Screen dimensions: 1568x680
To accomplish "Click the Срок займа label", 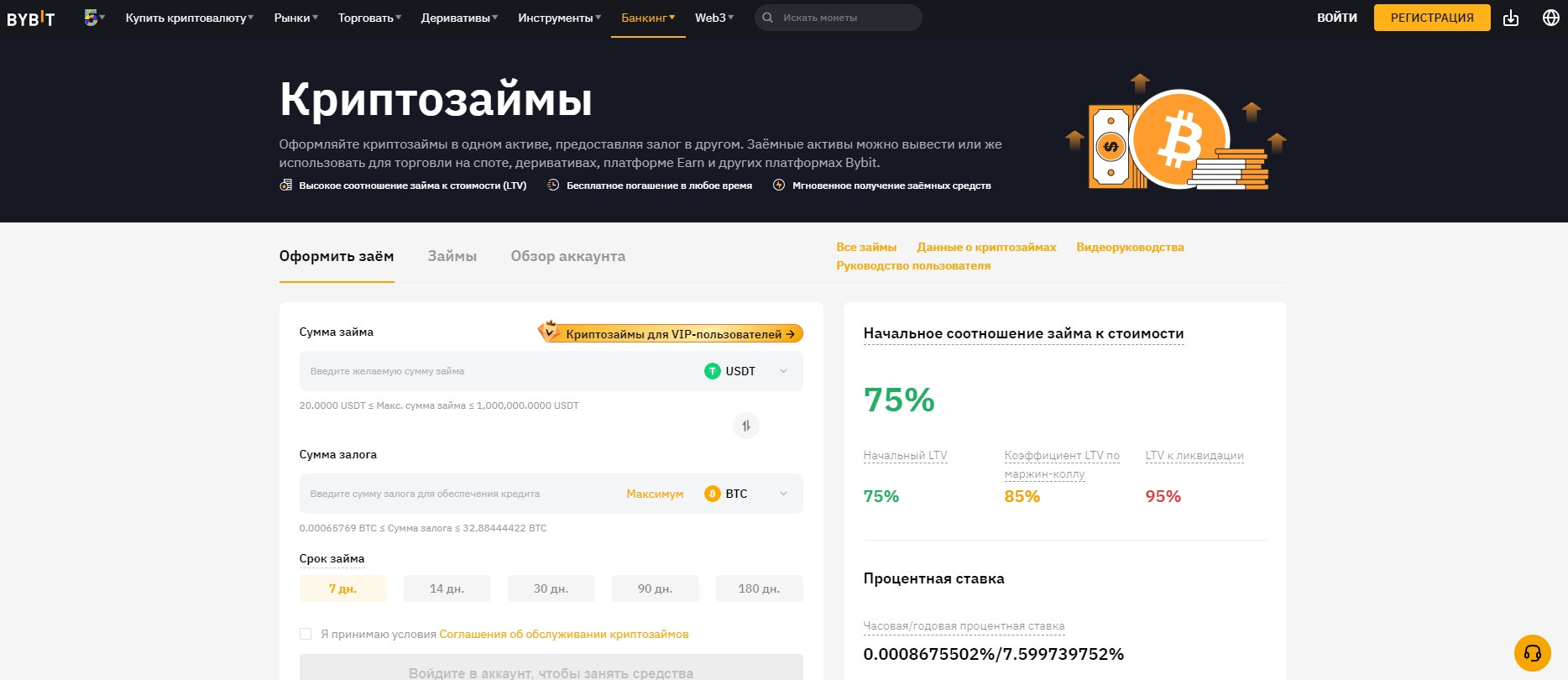I will click(332, 558).
